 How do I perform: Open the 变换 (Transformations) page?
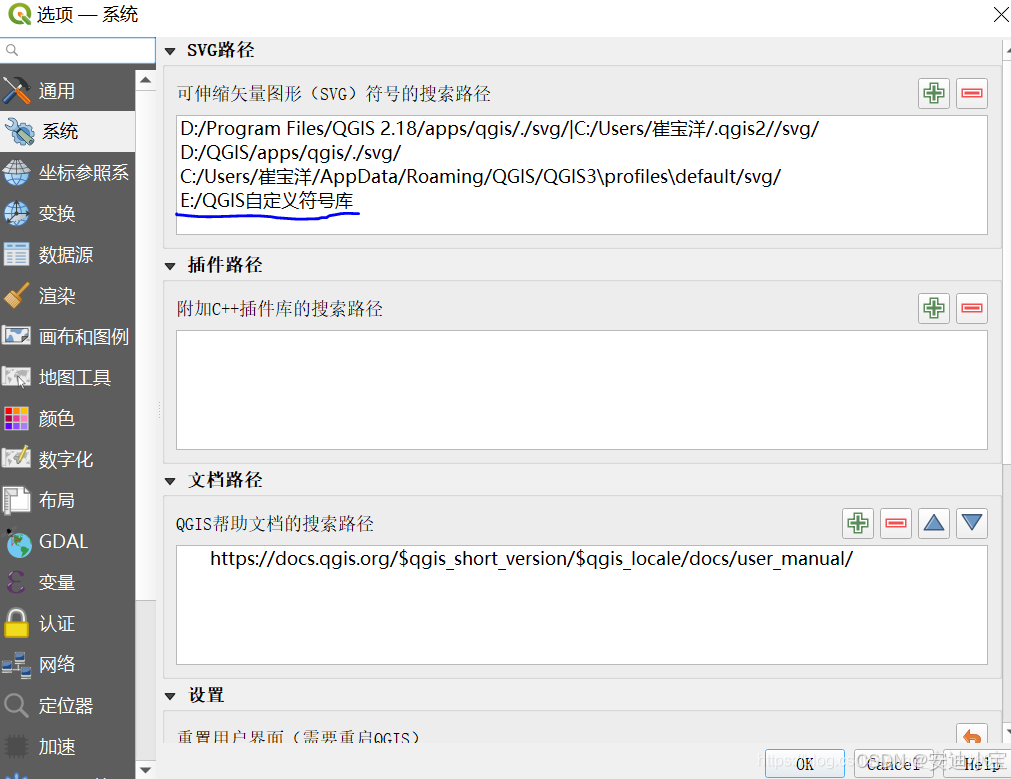click(x=67, y=213)
